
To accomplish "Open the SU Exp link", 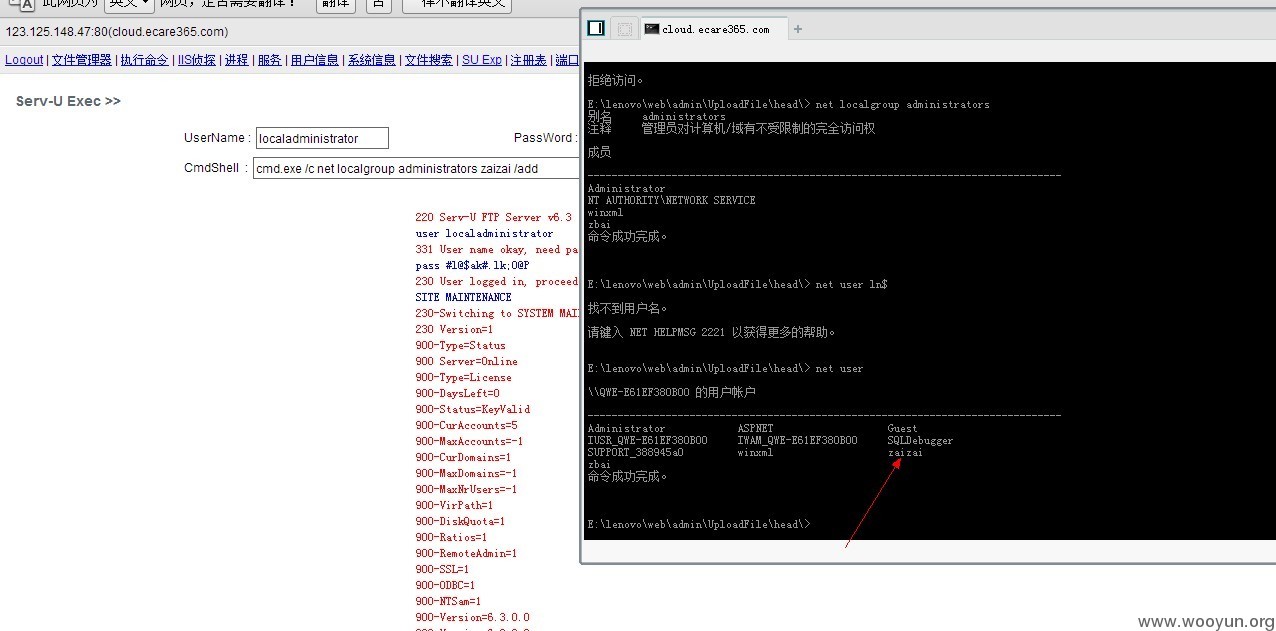I will pos(482,60).
